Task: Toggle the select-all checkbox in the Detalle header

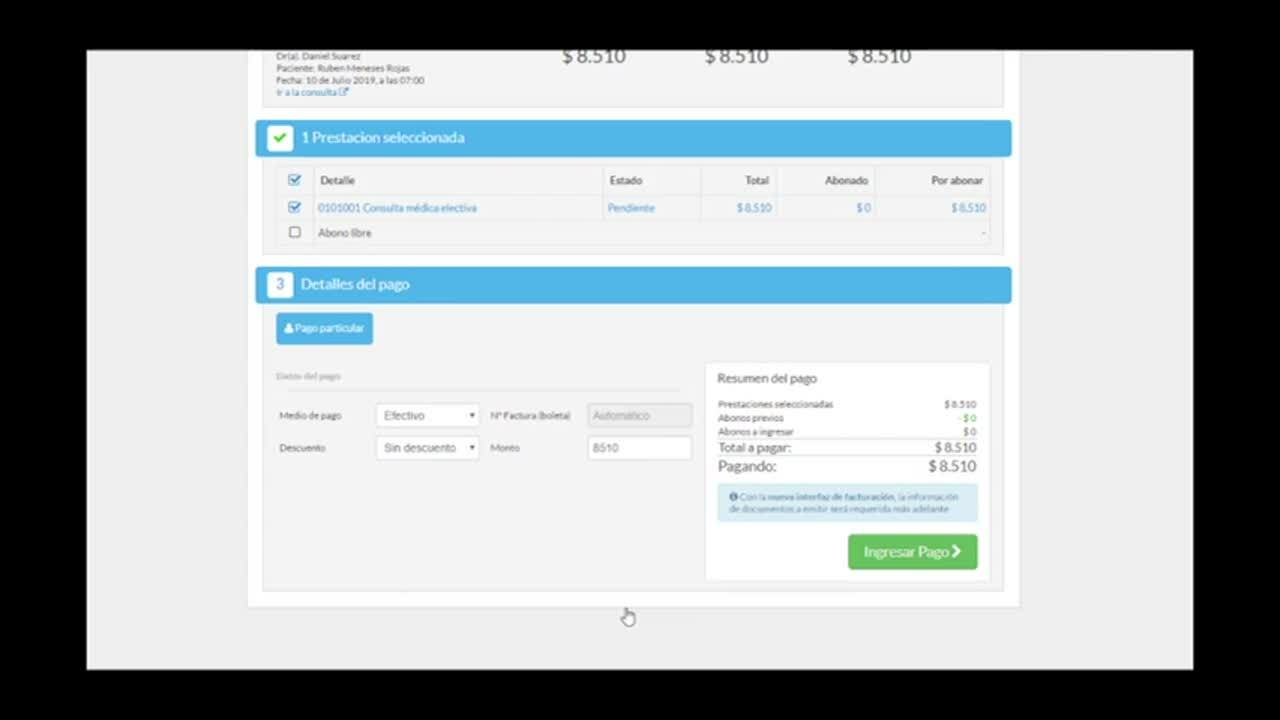Action: pos(294,180)
